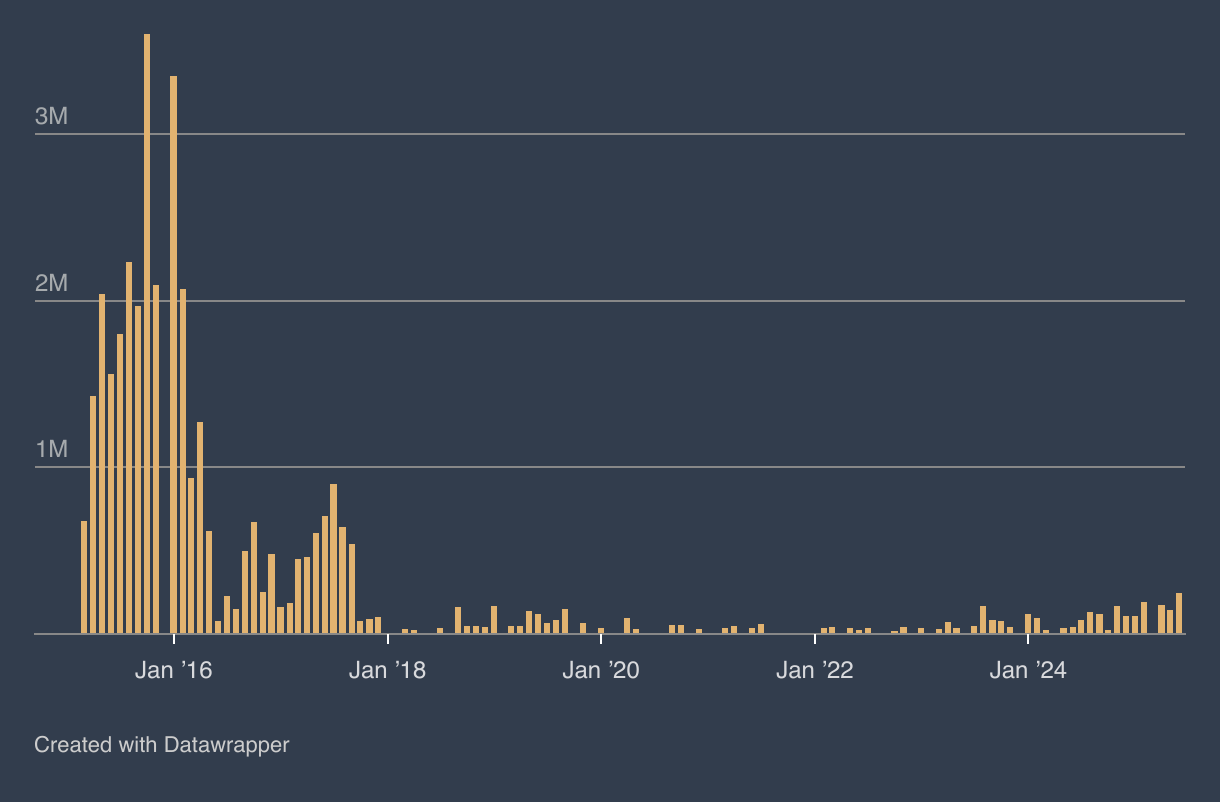Click the highest bar of the 2017 peak

tap(333, 558)
